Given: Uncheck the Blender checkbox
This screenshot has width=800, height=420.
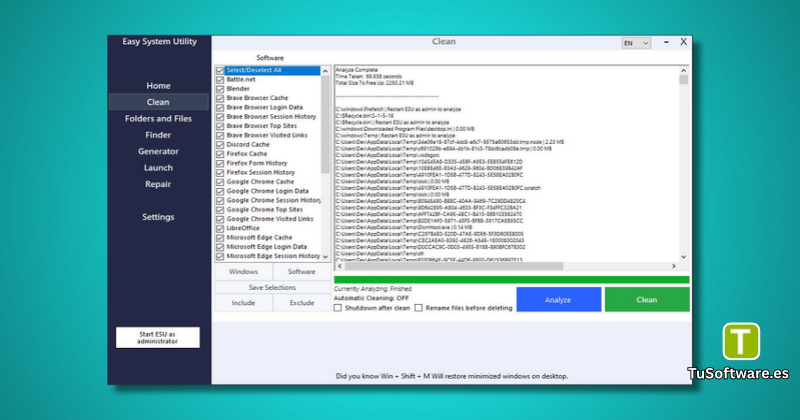Looking at the screenshot, I should pos(220,89).
